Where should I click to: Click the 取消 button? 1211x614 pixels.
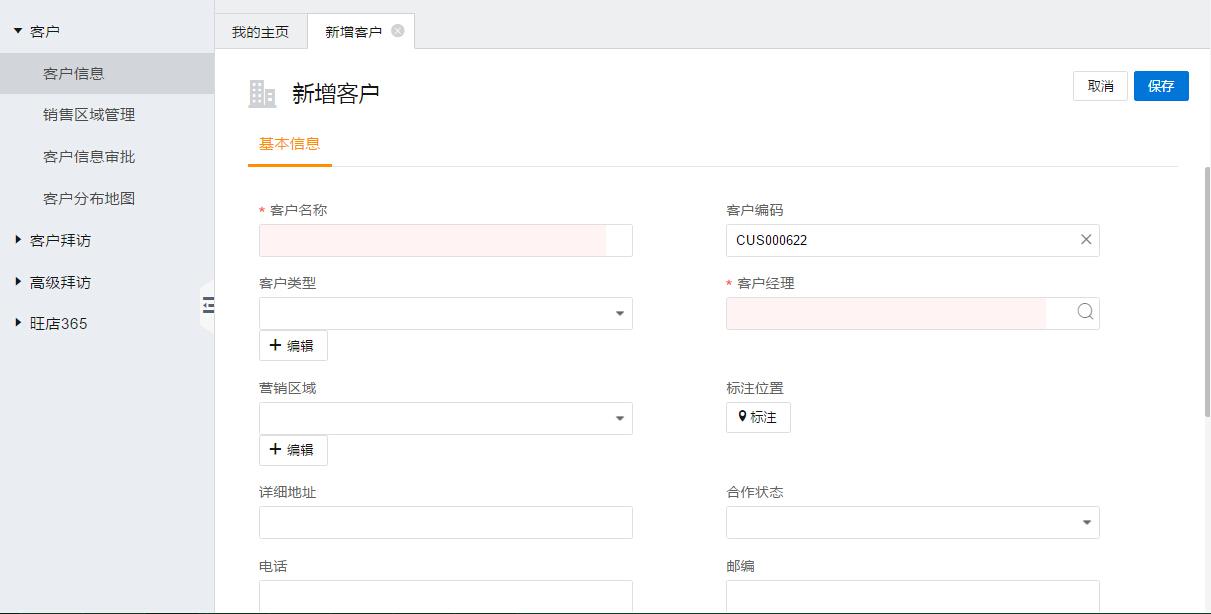point(1100,86)
